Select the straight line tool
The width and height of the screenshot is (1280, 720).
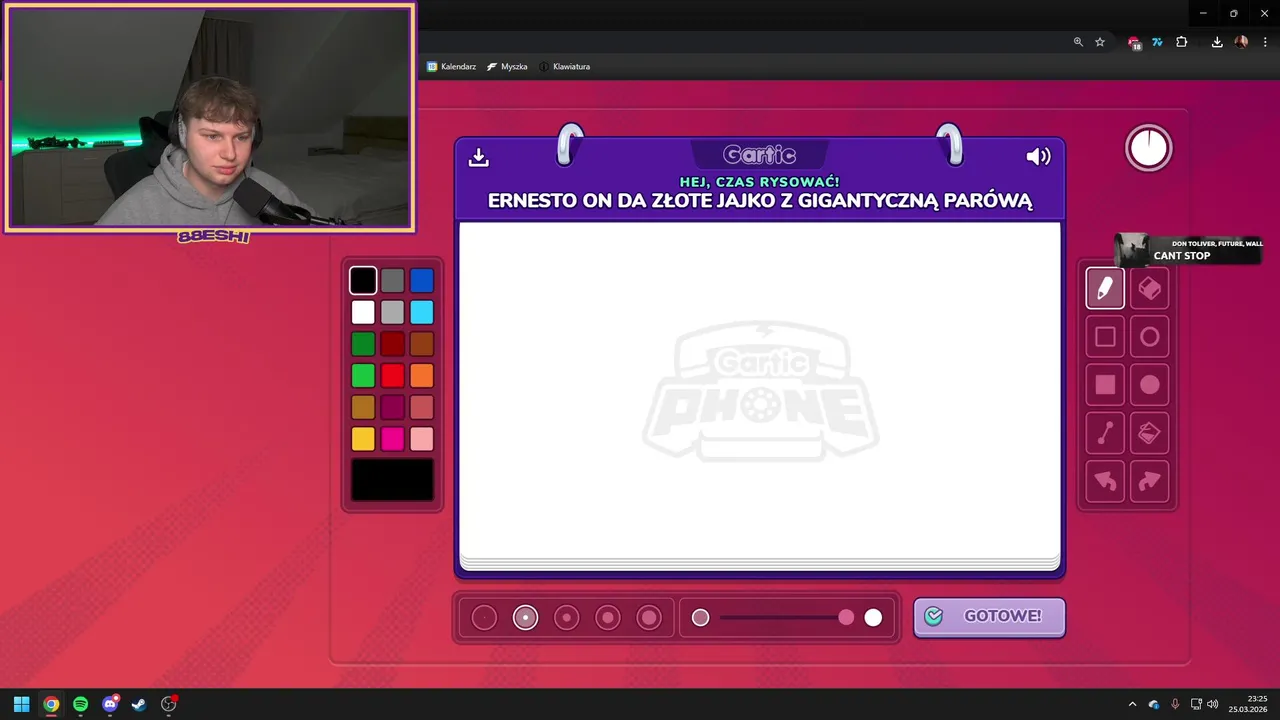coord(1105,433)
